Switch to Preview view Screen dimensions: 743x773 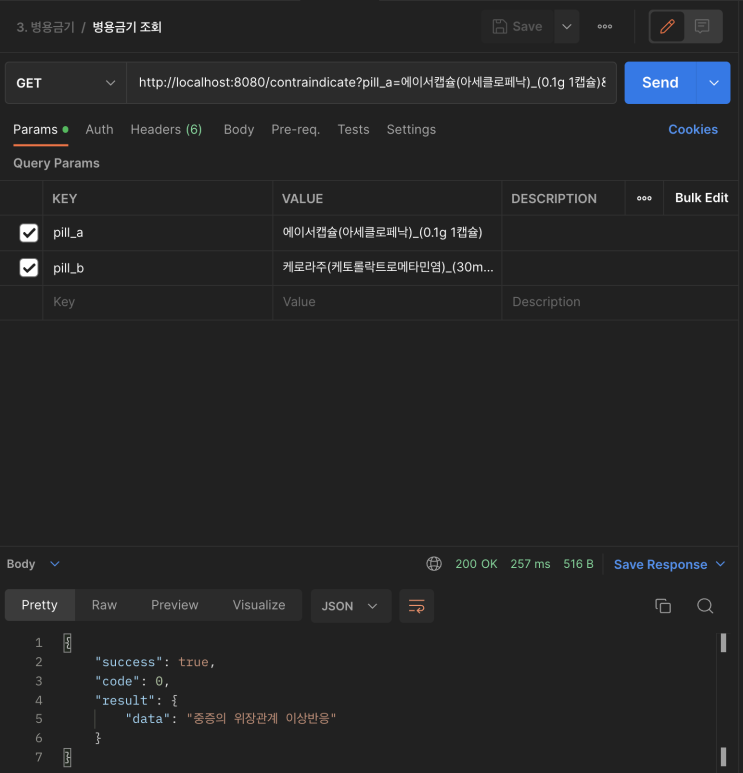[175, 605]
